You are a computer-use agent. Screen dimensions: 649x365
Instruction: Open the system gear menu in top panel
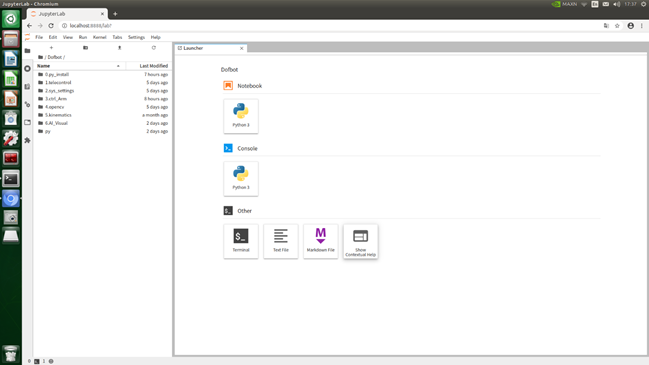pos(644,4)
